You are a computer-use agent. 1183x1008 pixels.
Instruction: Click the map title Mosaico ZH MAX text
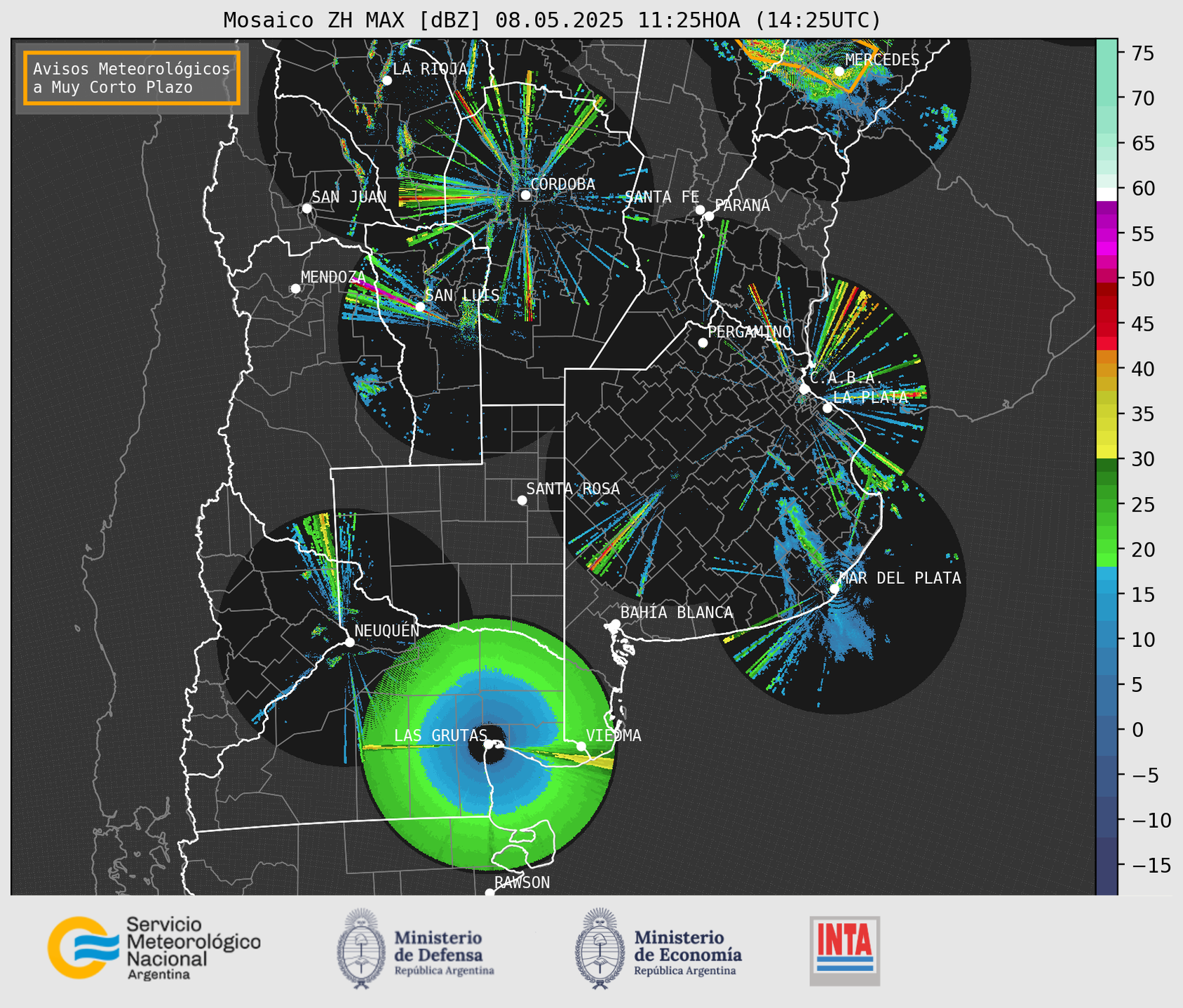552,20
